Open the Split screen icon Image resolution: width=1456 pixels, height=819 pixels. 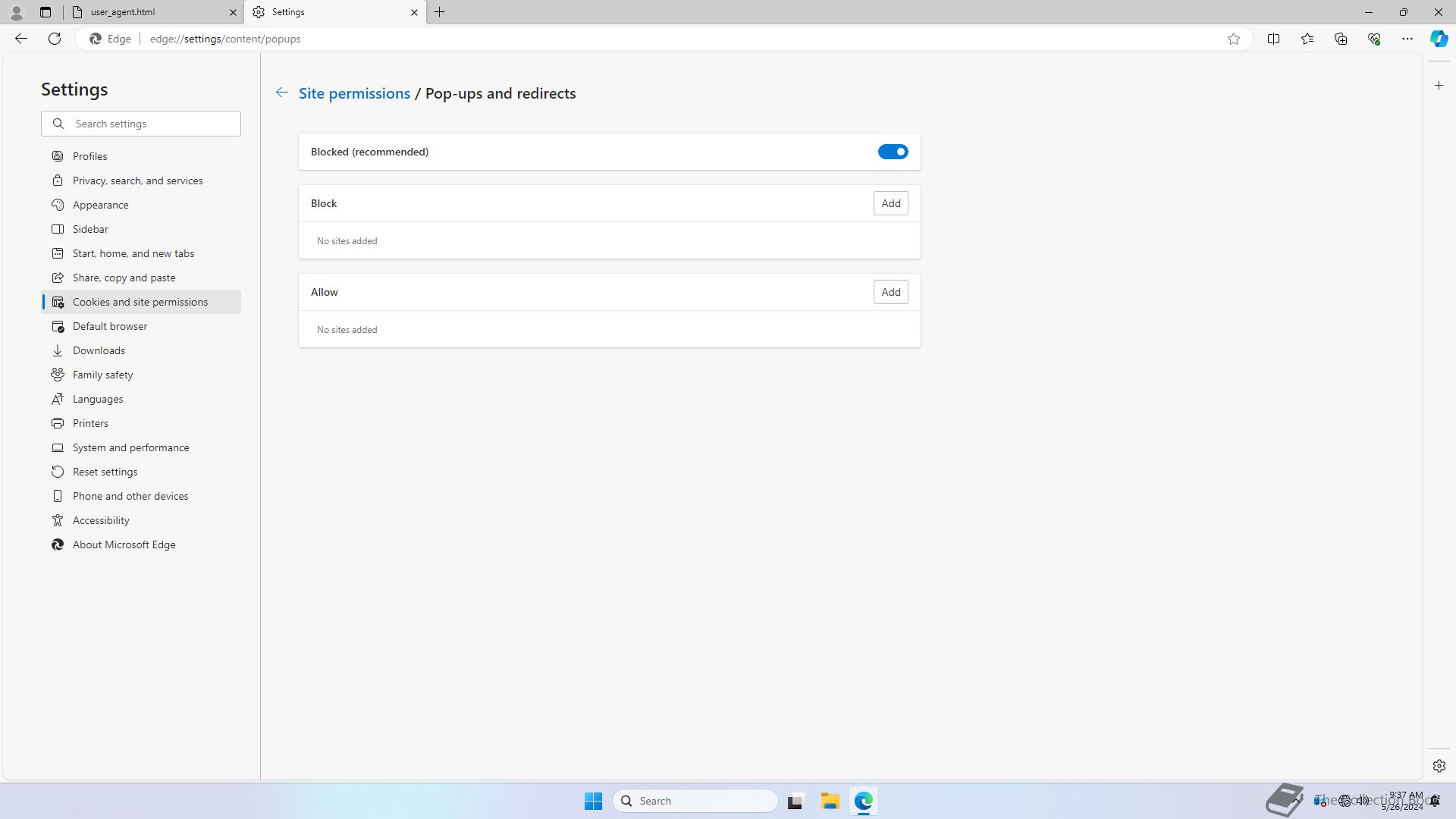click(1273, 39)
